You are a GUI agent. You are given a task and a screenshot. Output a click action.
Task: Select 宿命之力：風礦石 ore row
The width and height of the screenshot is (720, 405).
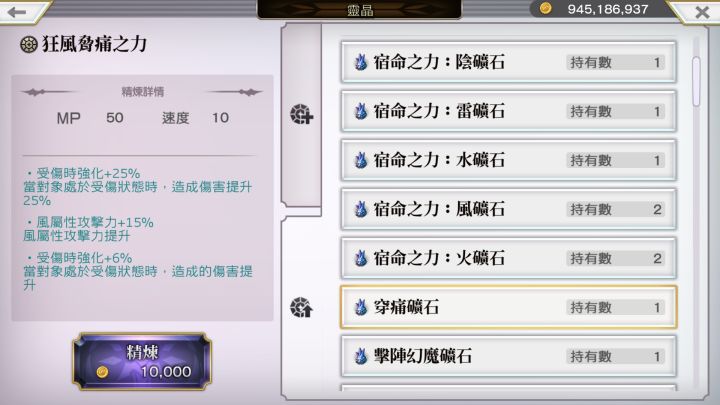point(508,209)
